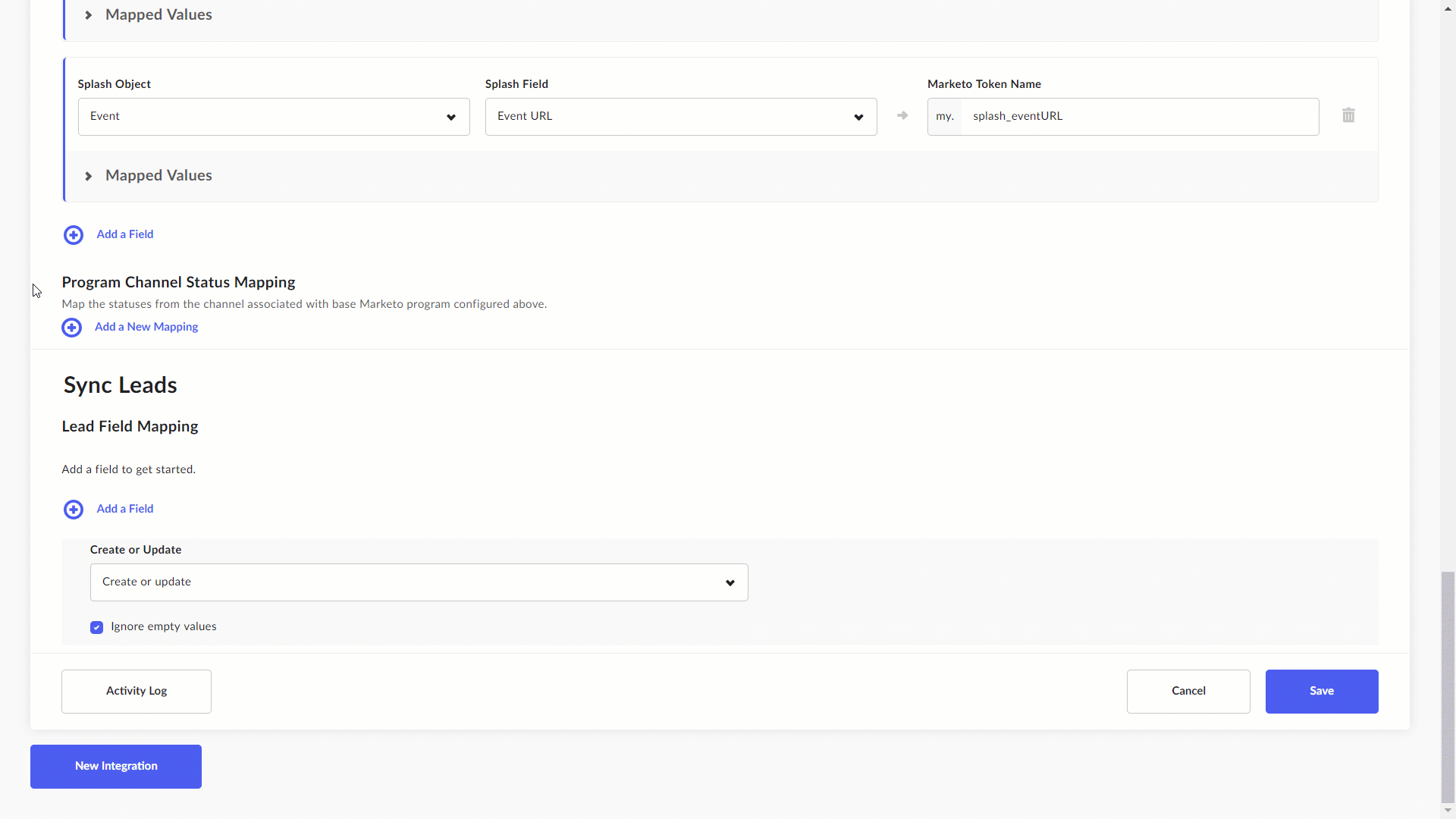This screenshot has height=819, width=1456.
Task: Click Add a Field link below token mappings
Action: [x=125, y=234]
